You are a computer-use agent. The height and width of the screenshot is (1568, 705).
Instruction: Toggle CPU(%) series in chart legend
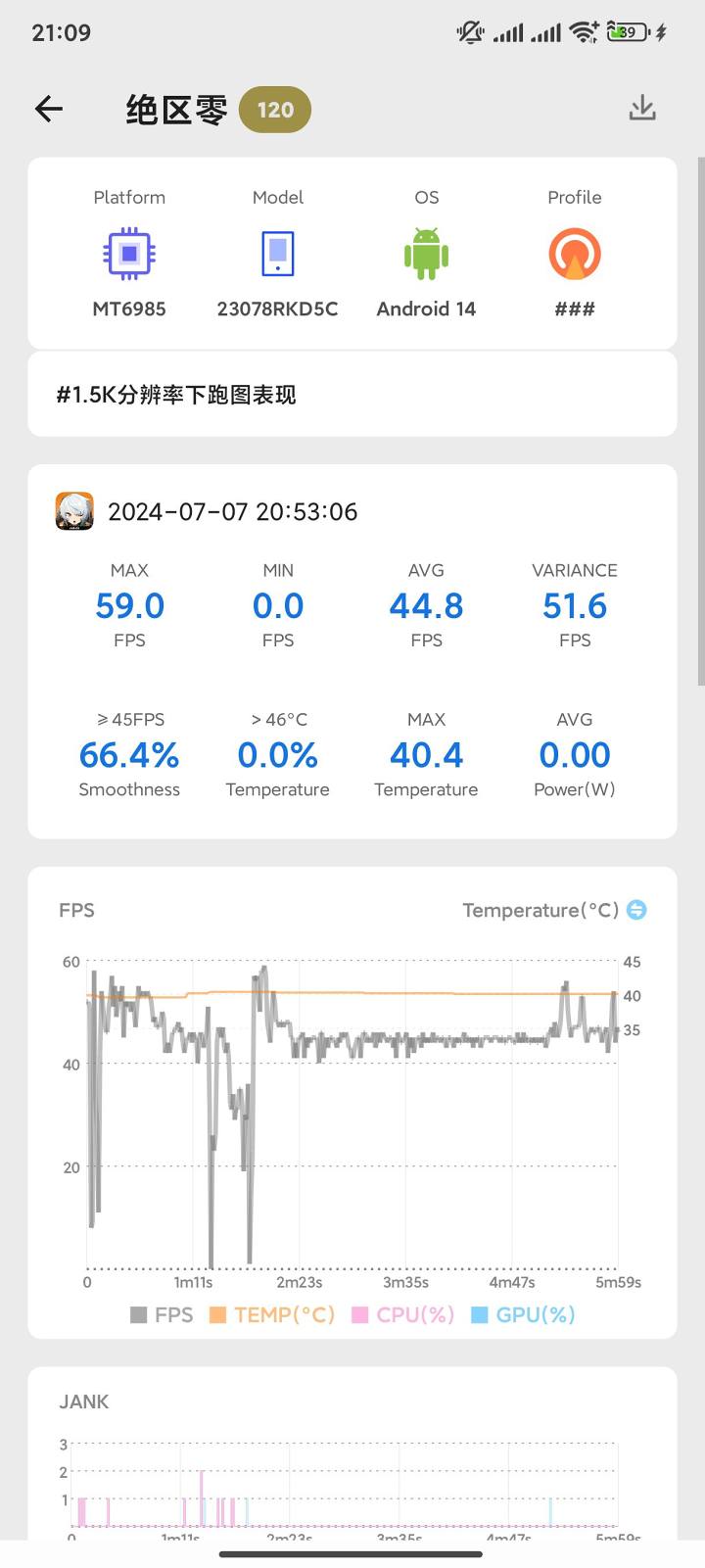point(402,1314)
